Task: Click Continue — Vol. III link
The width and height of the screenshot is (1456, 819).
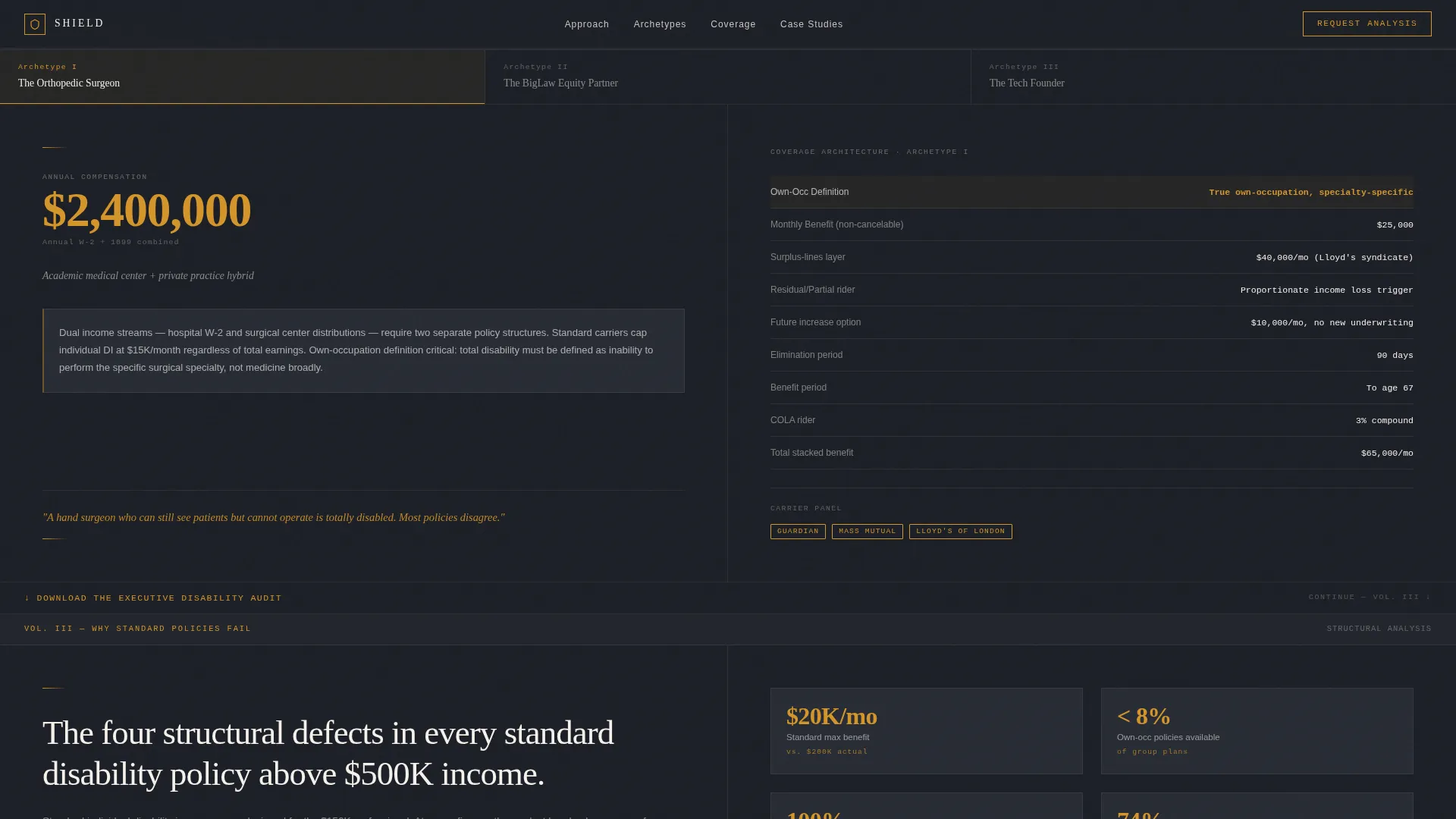Action: tap(1370, 597)
